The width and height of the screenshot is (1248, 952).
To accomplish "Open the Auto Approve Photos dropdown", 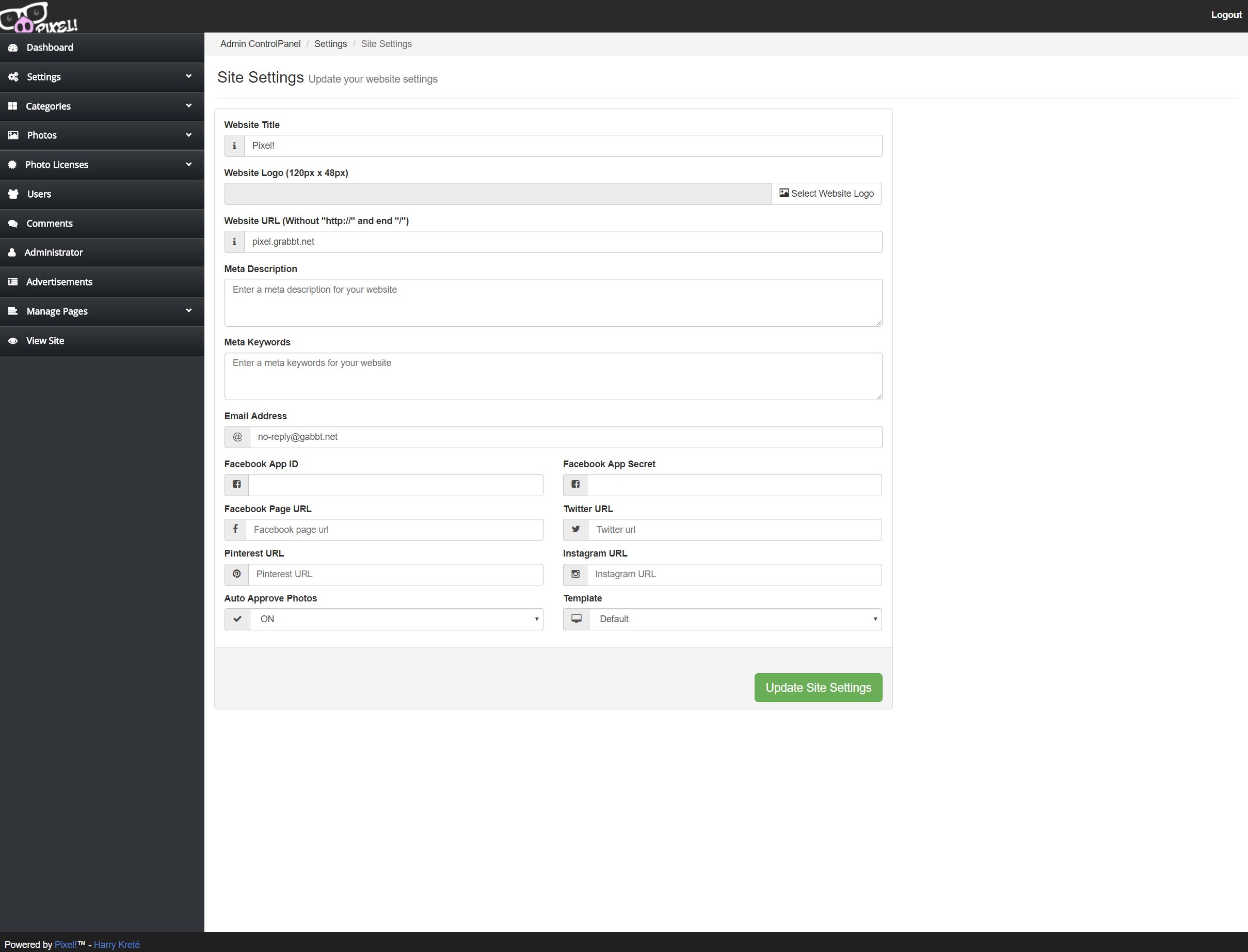I will [x=396, y=619].
